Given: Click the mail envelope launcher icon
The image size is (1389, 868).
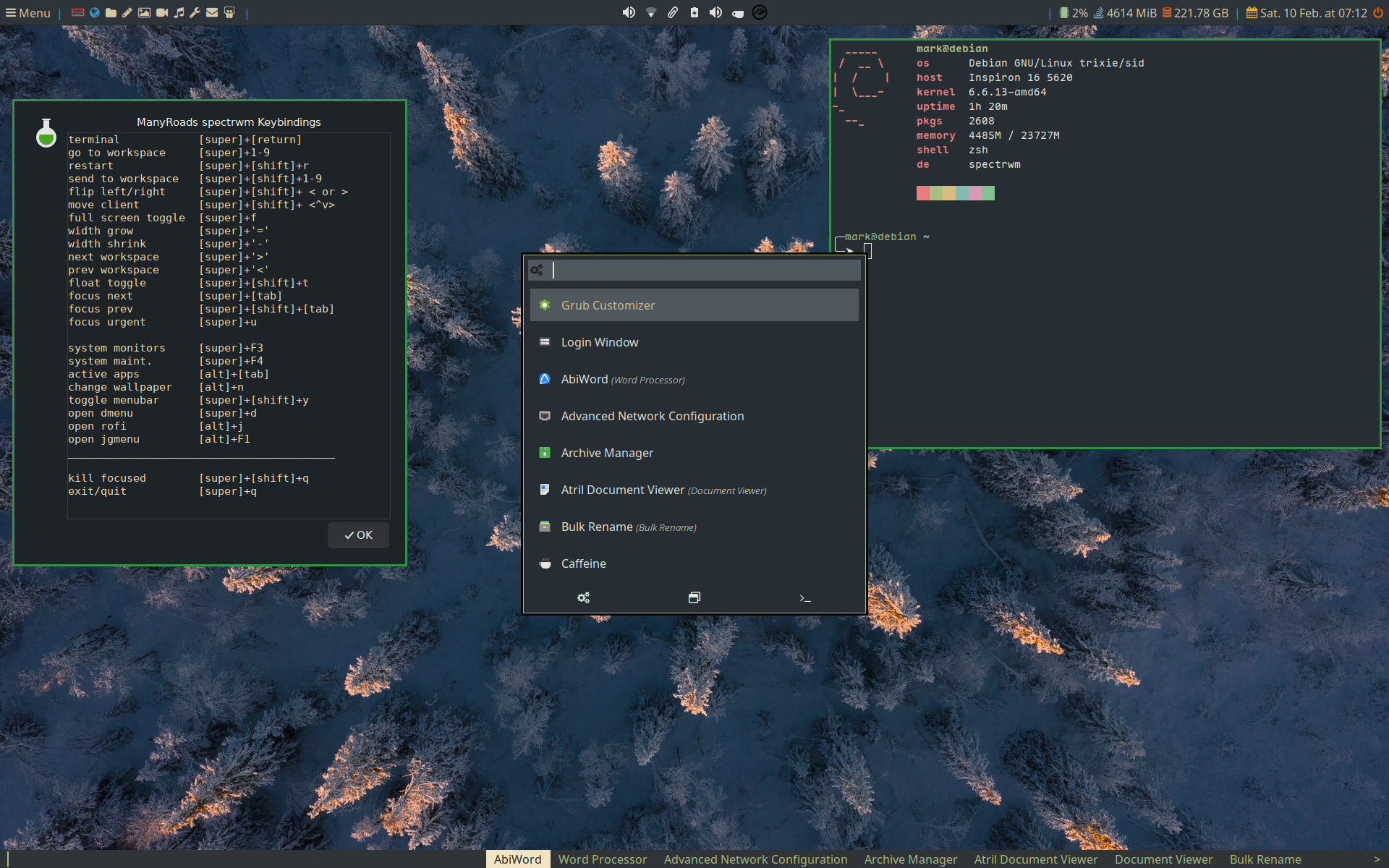Looking at the screenshot, I should click(x=212, y=12).
